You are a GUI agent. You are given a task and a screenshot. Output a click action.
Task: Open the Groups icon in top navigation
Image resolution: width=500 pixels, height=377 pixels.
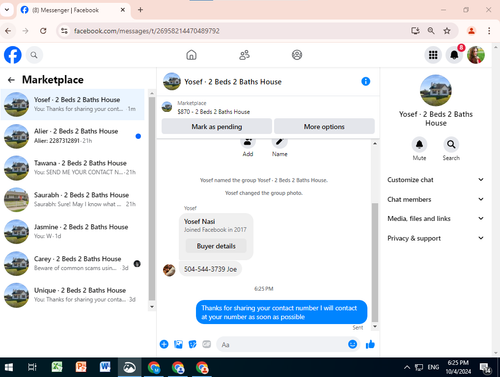tap(297, 55)
